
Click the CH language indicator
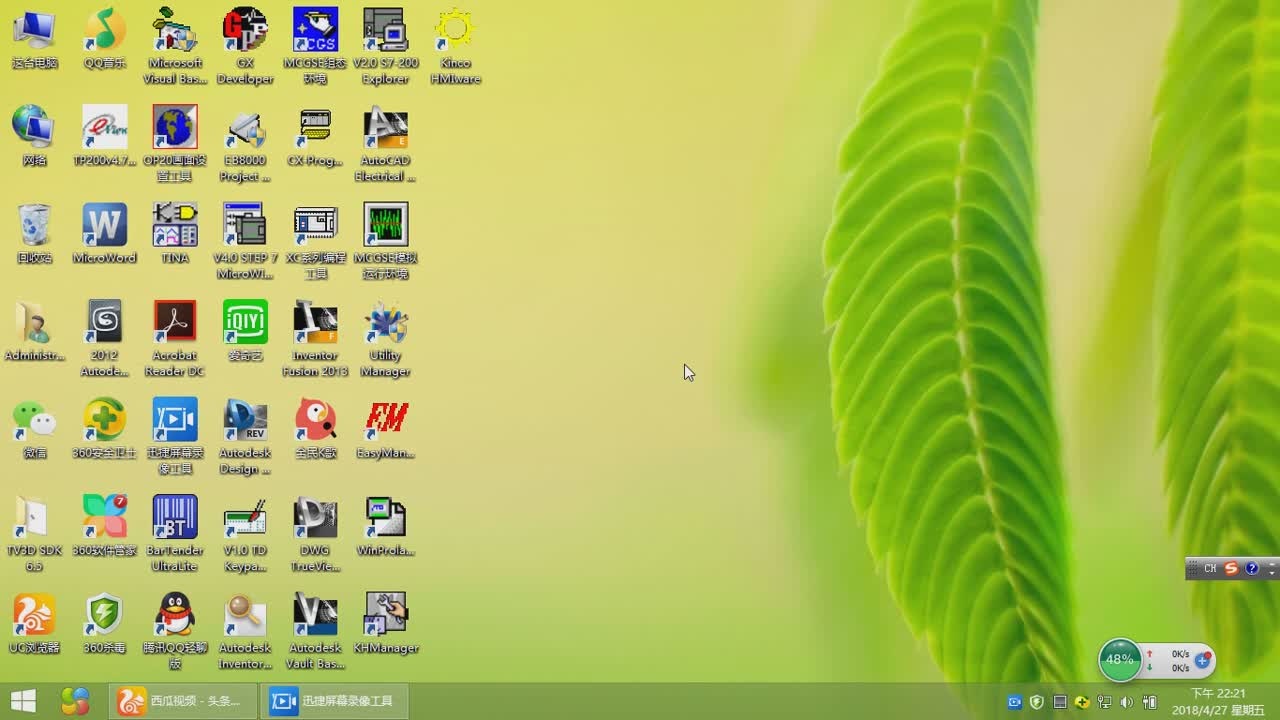pyautogui.click(x=1210, y=568)
